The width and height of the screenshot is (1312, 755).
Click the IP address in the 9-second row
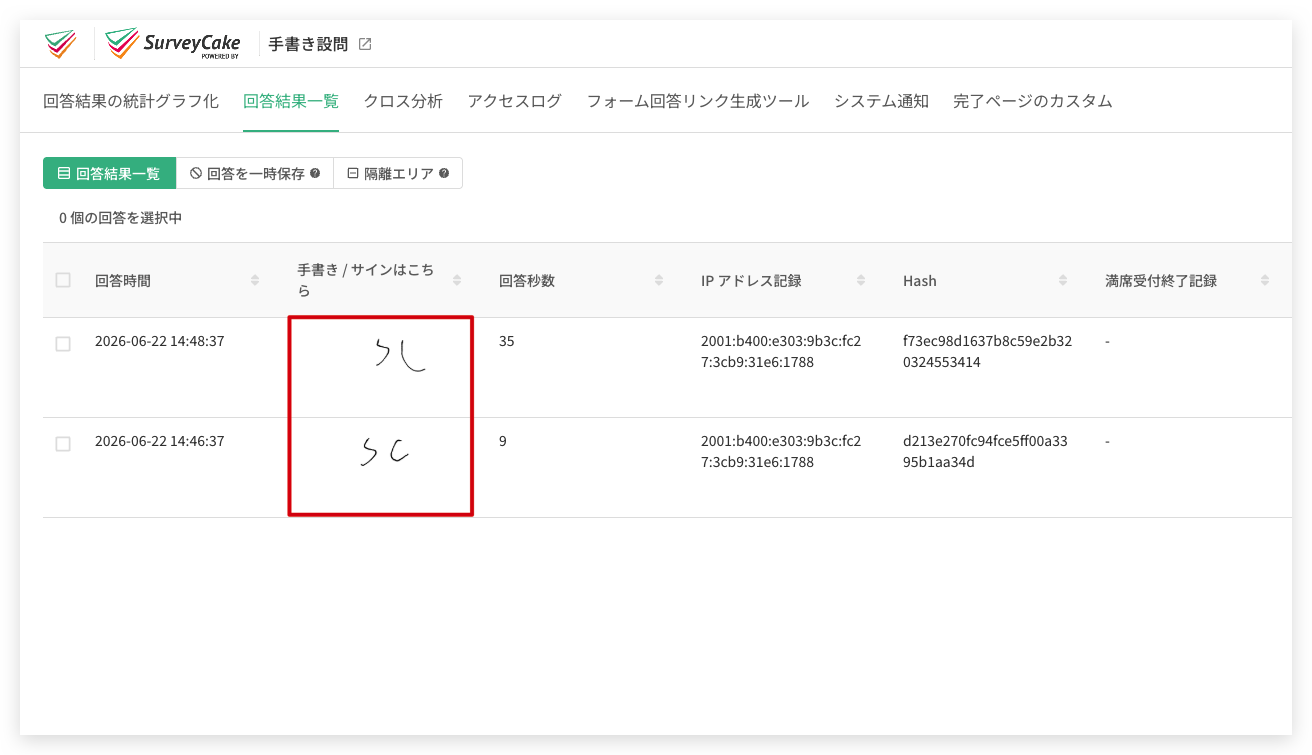[781, 452]
